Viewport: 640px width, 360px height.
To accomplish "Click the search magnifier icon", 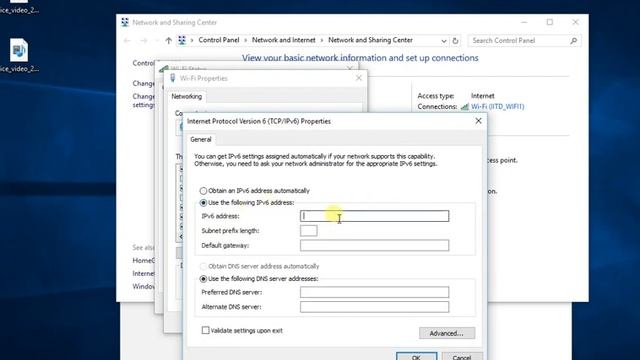I will 573,40.
